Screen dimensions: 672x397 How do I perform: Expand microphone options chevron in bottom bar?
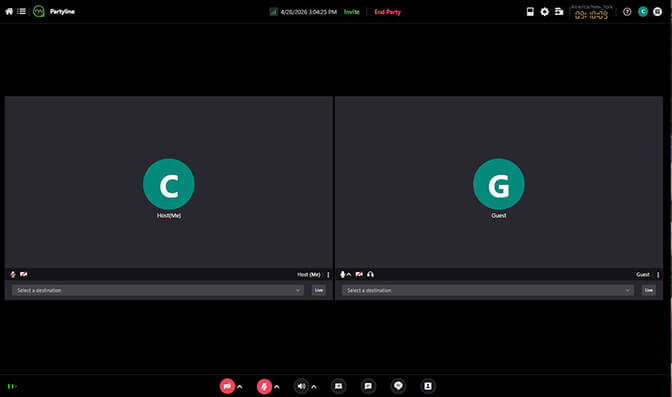pyautogui.click(x=277, y=387)
